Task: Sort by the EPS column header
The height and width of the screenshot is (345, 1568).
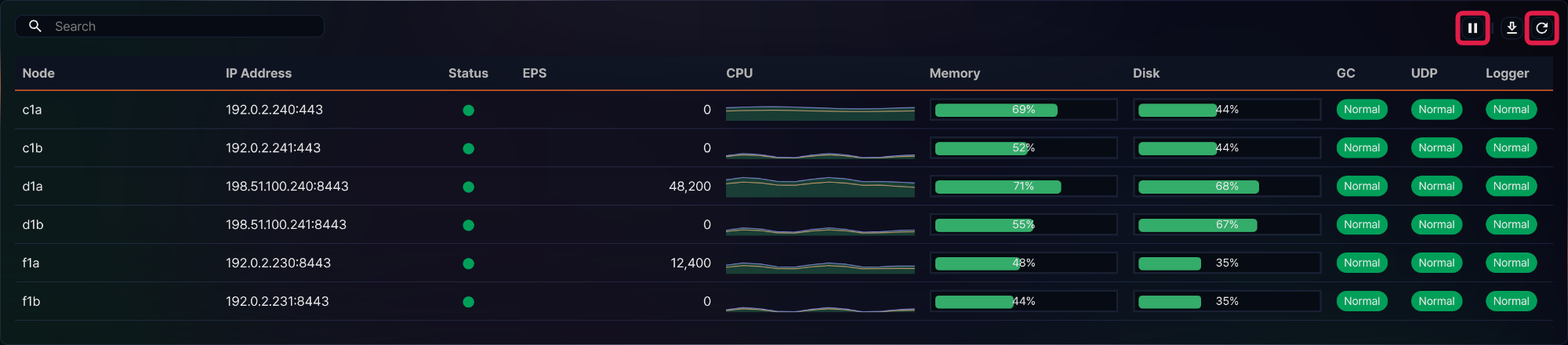Action: (535, 73)
